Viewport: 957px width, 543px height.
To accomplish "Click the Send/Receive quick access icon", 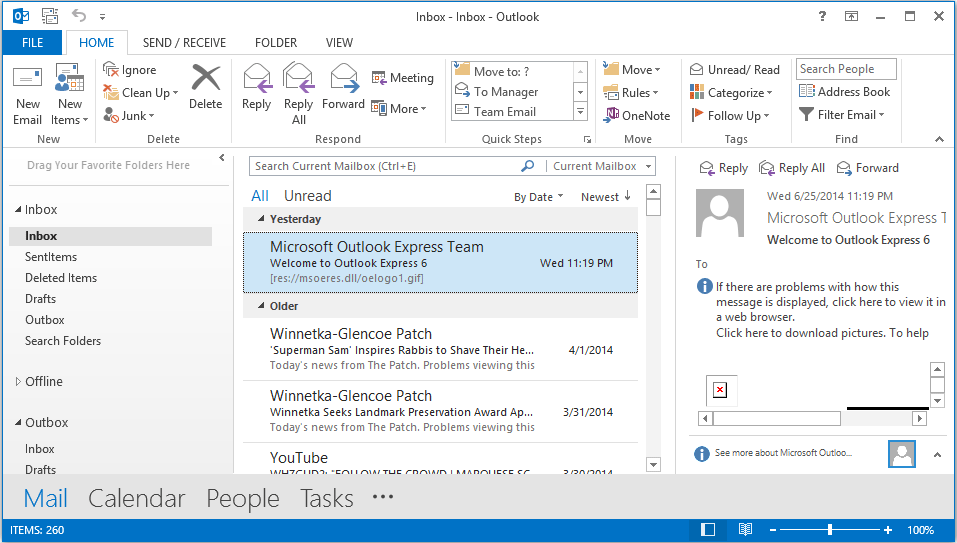I will [x=49, y=15].
